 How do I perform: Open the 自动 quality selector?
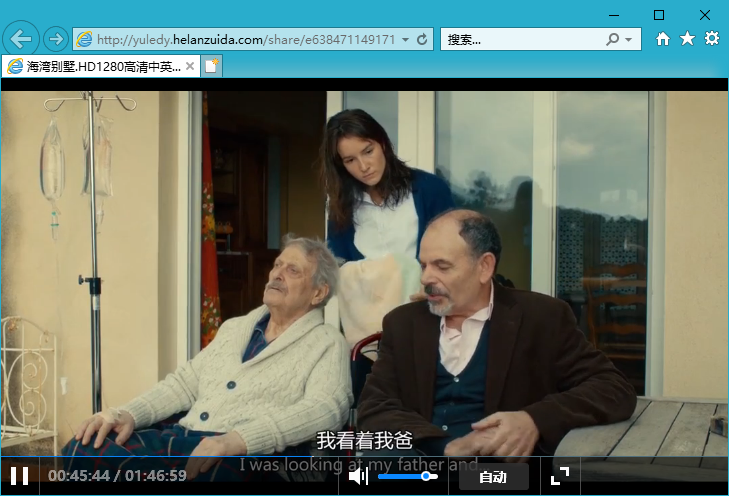point(493,477)
